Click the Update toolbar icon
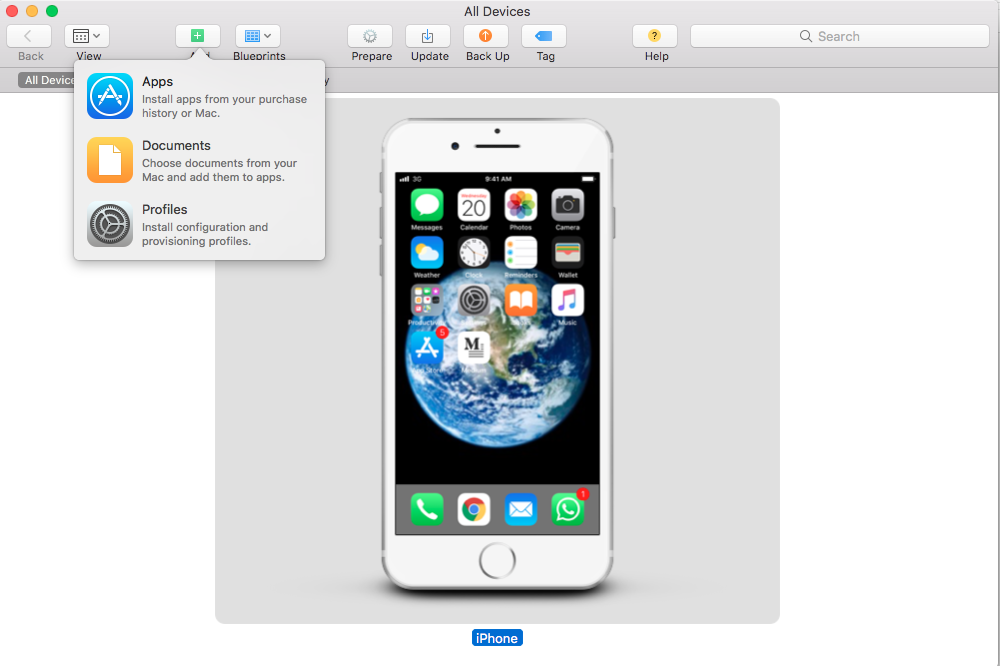 [428, 36]
